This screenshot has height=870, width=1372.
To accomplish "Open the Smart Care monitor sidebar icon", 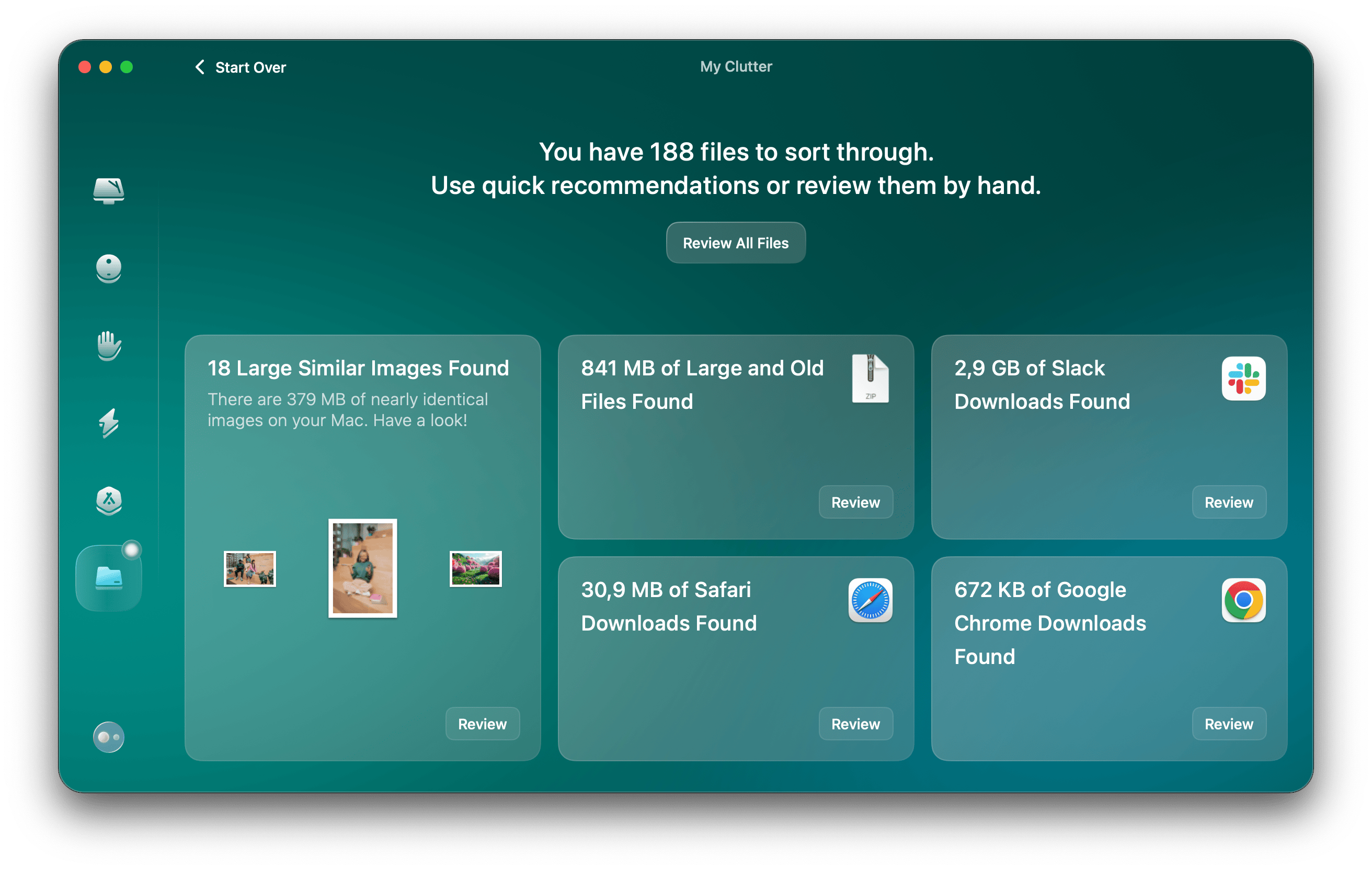I will 108,190.
